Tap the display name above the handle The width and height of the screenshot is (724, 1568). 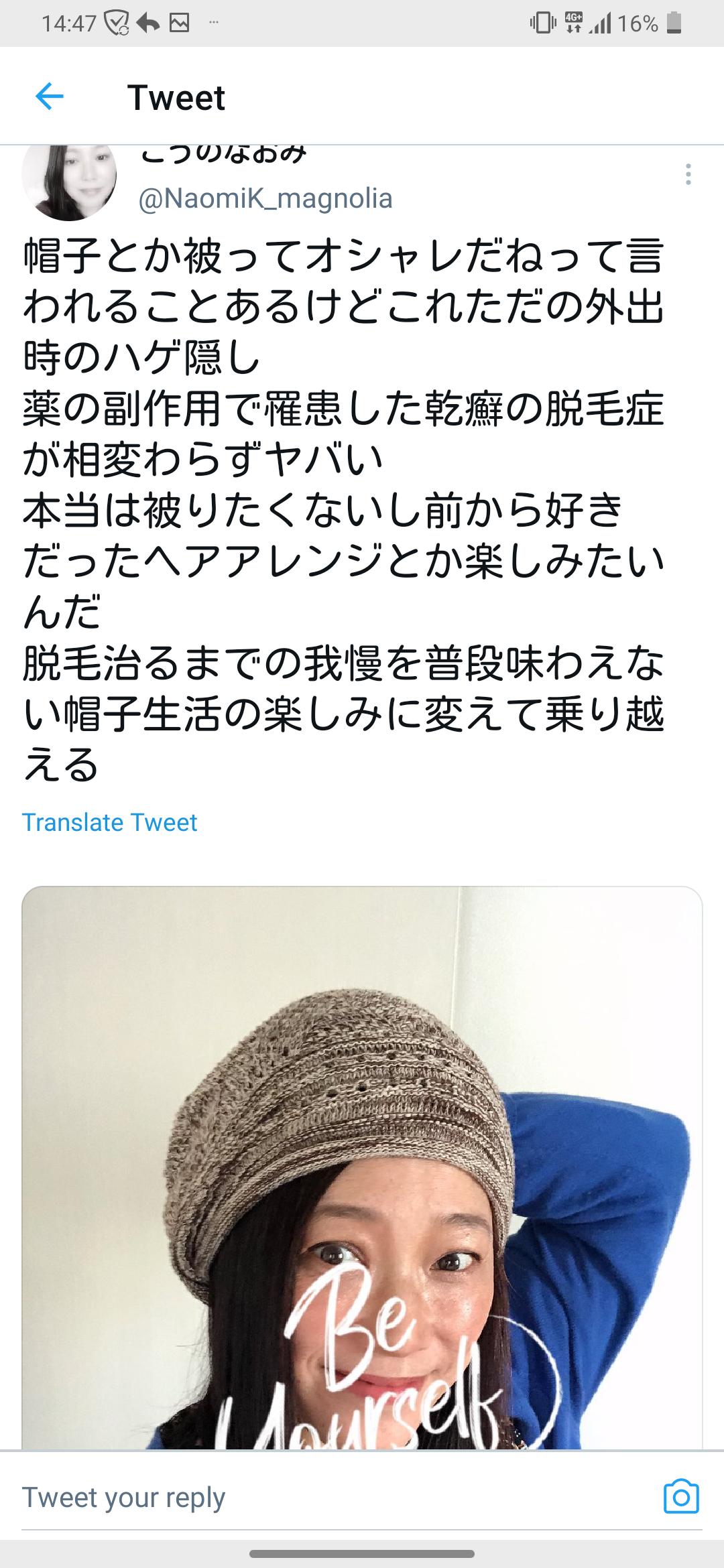point(224,153)
